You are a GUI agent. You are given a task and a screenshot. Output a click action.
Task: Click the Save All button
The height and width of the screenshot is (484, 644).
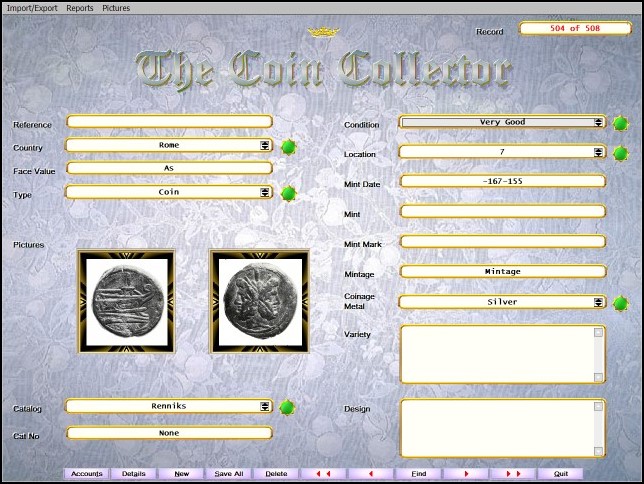(x=229, y=474)
